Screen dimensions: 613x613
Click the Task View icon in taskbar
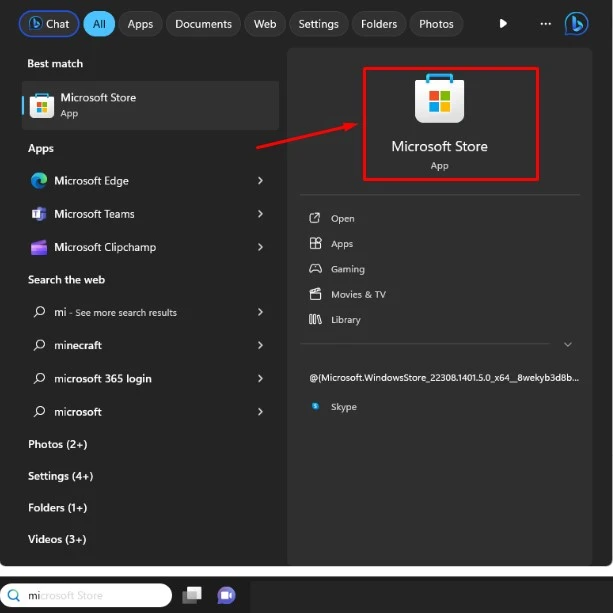tap(192, 596)
